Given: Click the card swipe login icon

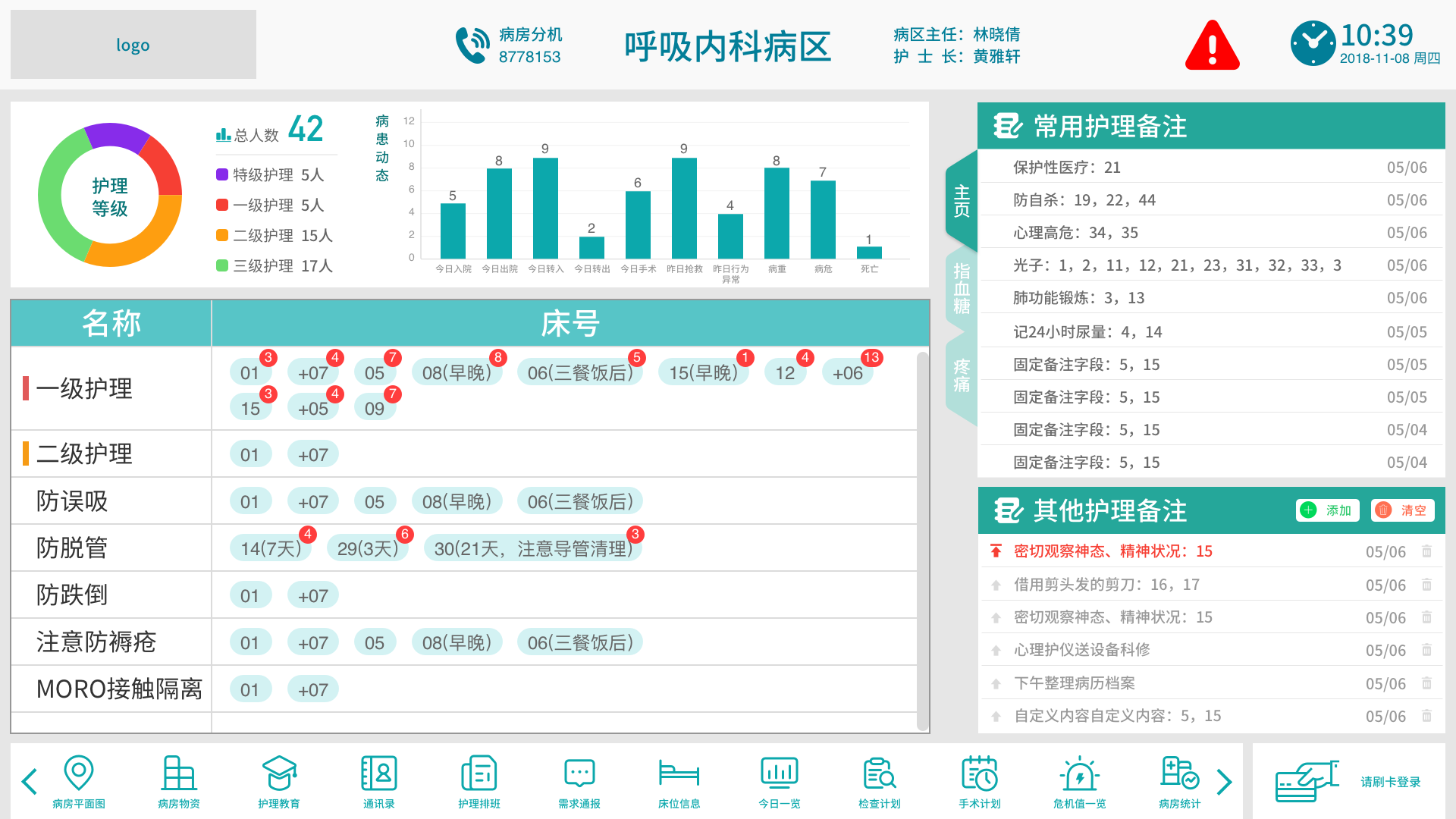Looking at the screenshot, I should point(1307,782).
